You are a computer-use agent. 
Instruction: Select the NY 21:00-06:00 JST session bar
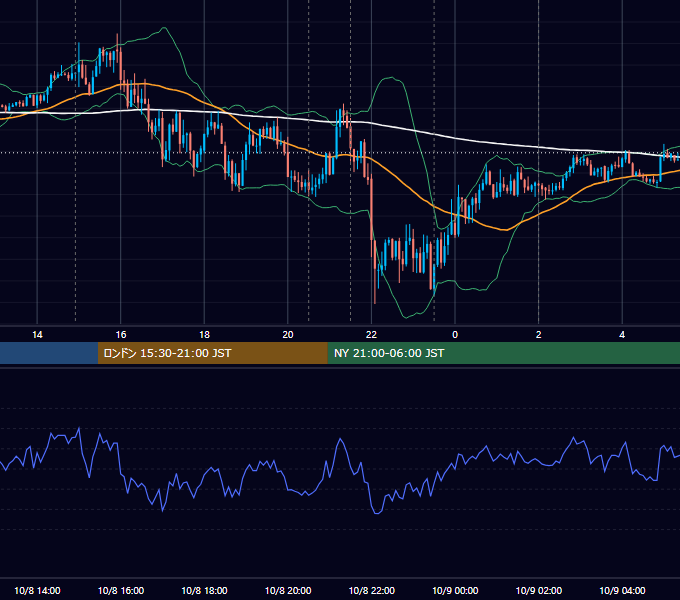(503, 353)
